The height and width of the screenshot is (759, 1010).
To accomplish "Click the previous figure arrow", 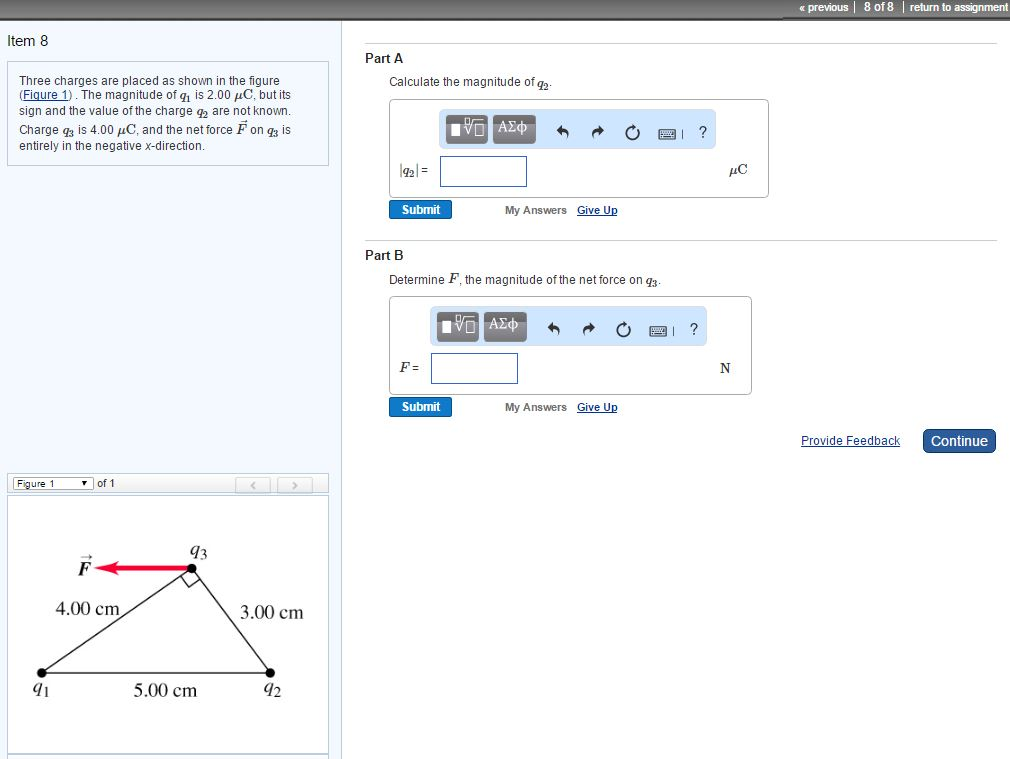I will click(253, 484).
